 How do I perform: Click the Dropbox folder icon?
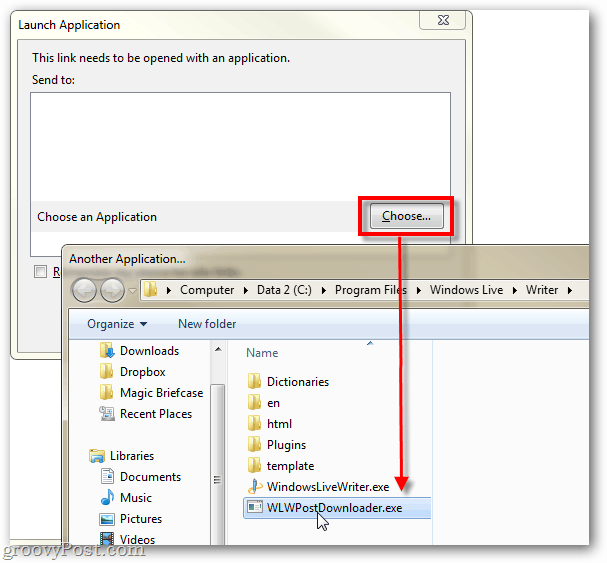(x=106, y=371)
